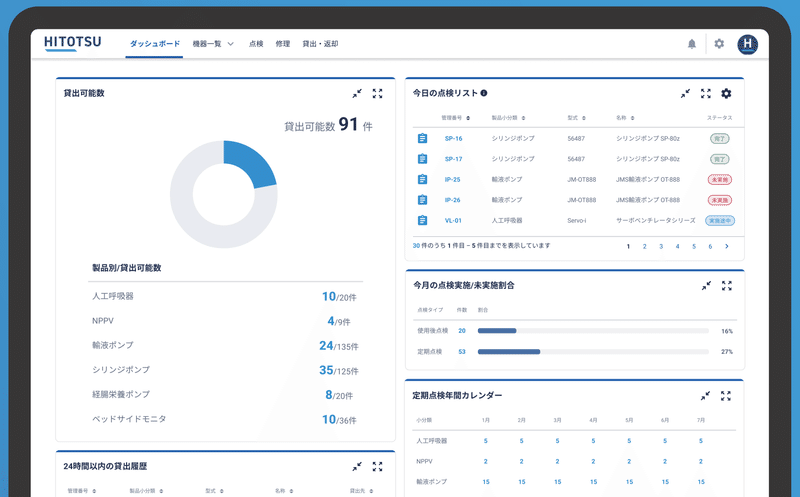This screenshot has height=497, width=800.
Task: Expand 定期点検年間カレンダー panel to fullscreen
Action: click(x=726, y=395)
